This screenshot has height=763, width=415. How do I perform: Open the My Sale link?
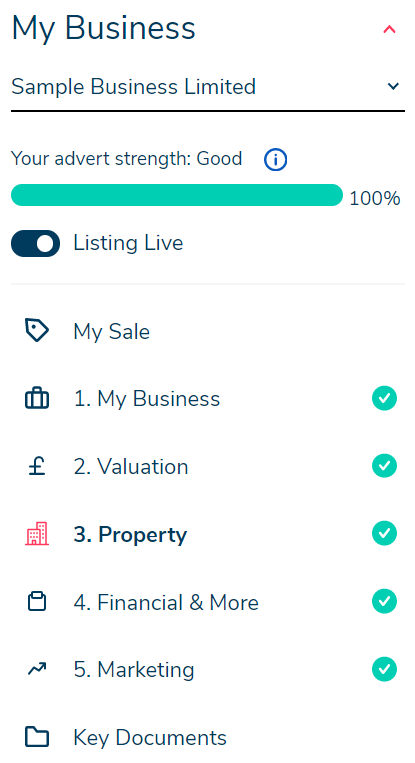coord(111,331)
